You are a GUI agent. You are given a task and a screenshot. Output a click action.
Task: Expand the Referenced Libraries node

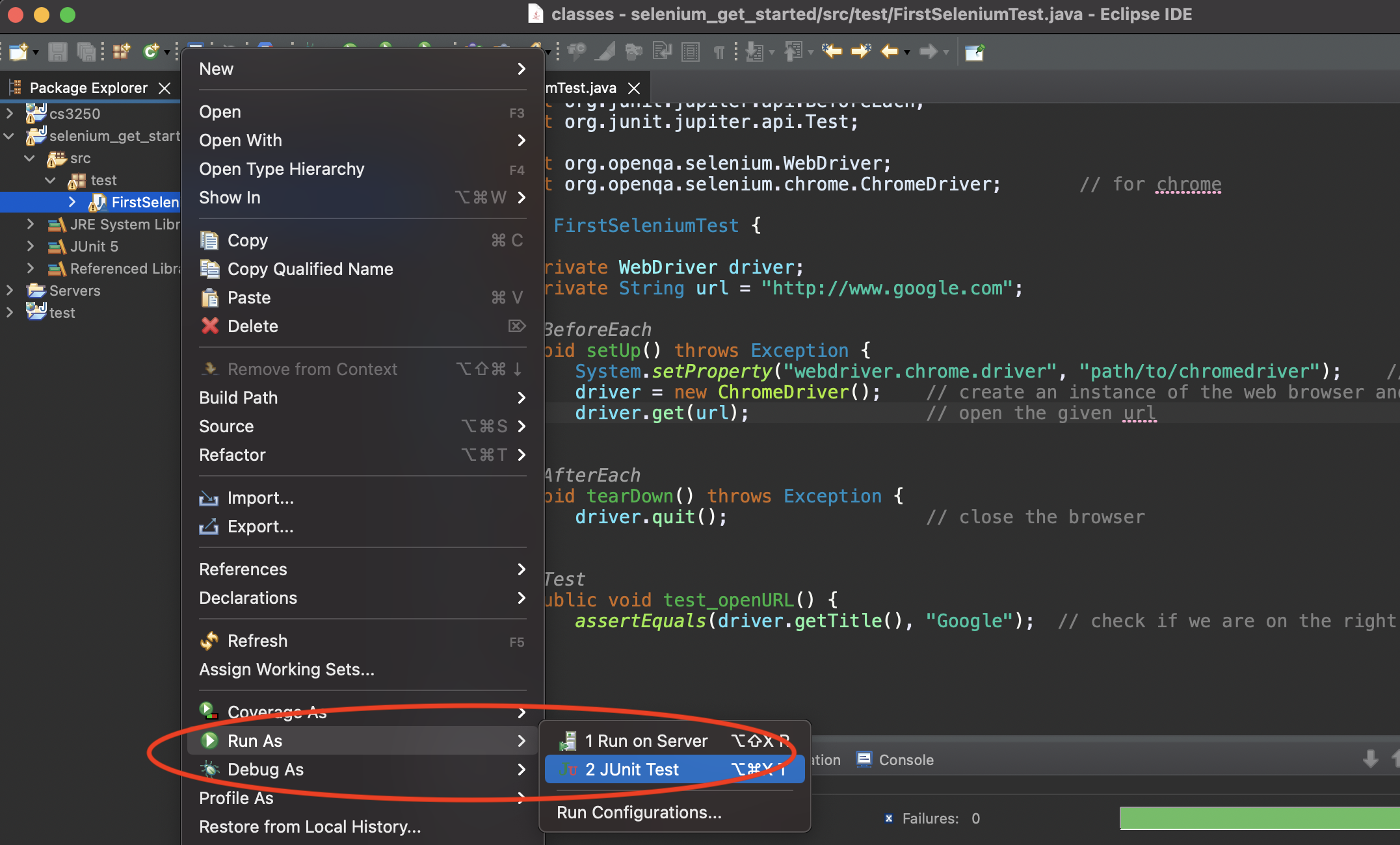click(30, 268)
